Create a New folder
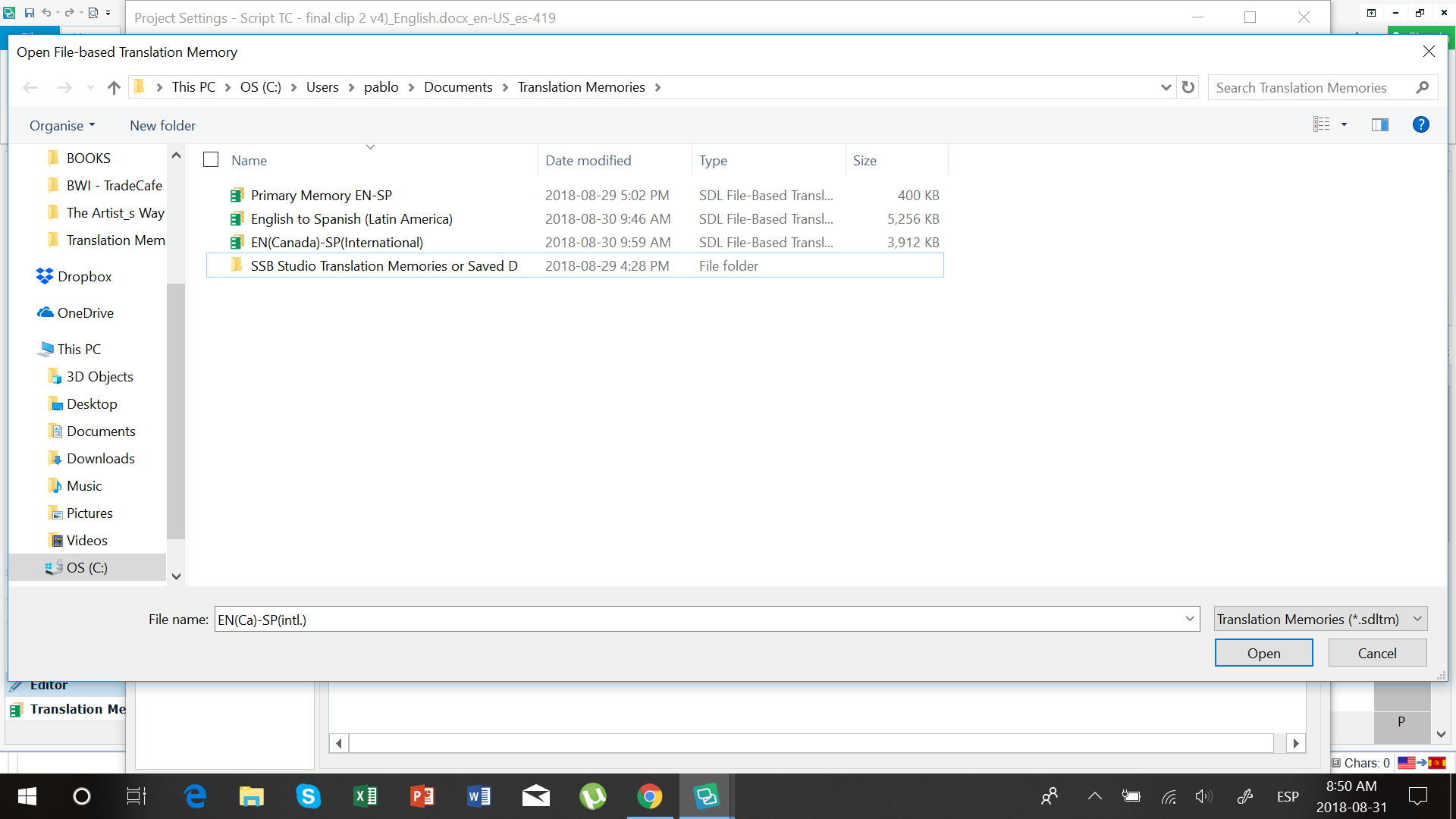 tap(162, 125)
